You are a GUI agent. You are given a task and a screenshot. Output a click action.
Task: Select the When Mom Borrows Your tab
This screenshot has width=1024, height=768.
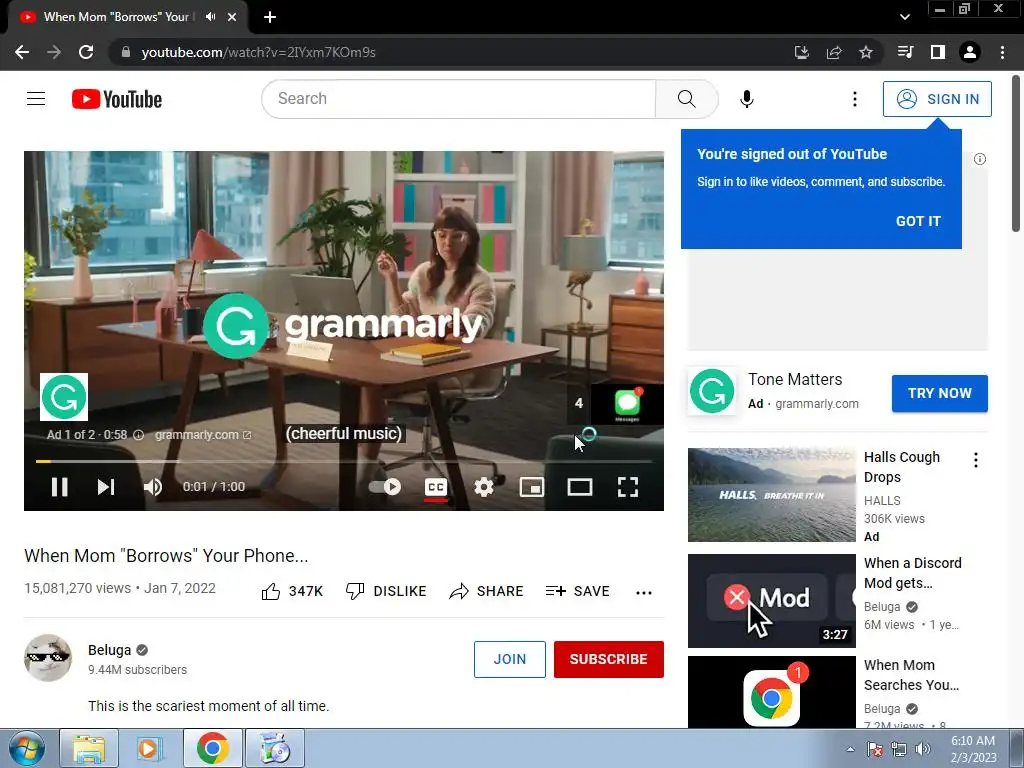click(127, 17)
